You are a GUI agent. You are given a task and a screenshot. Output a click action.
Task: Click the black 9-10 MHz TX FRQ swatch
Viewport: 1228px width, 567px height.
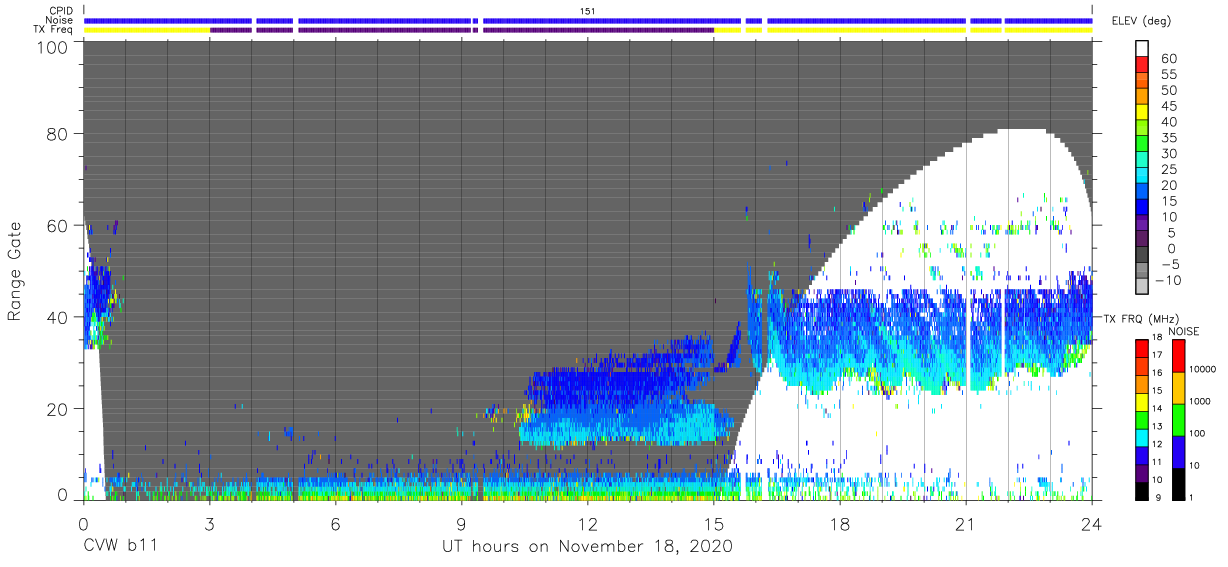(1144, 490)
